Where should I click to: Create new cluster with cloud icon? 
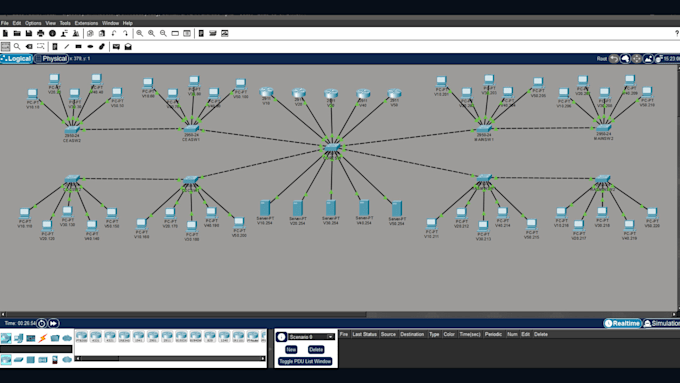click(625, 59)
